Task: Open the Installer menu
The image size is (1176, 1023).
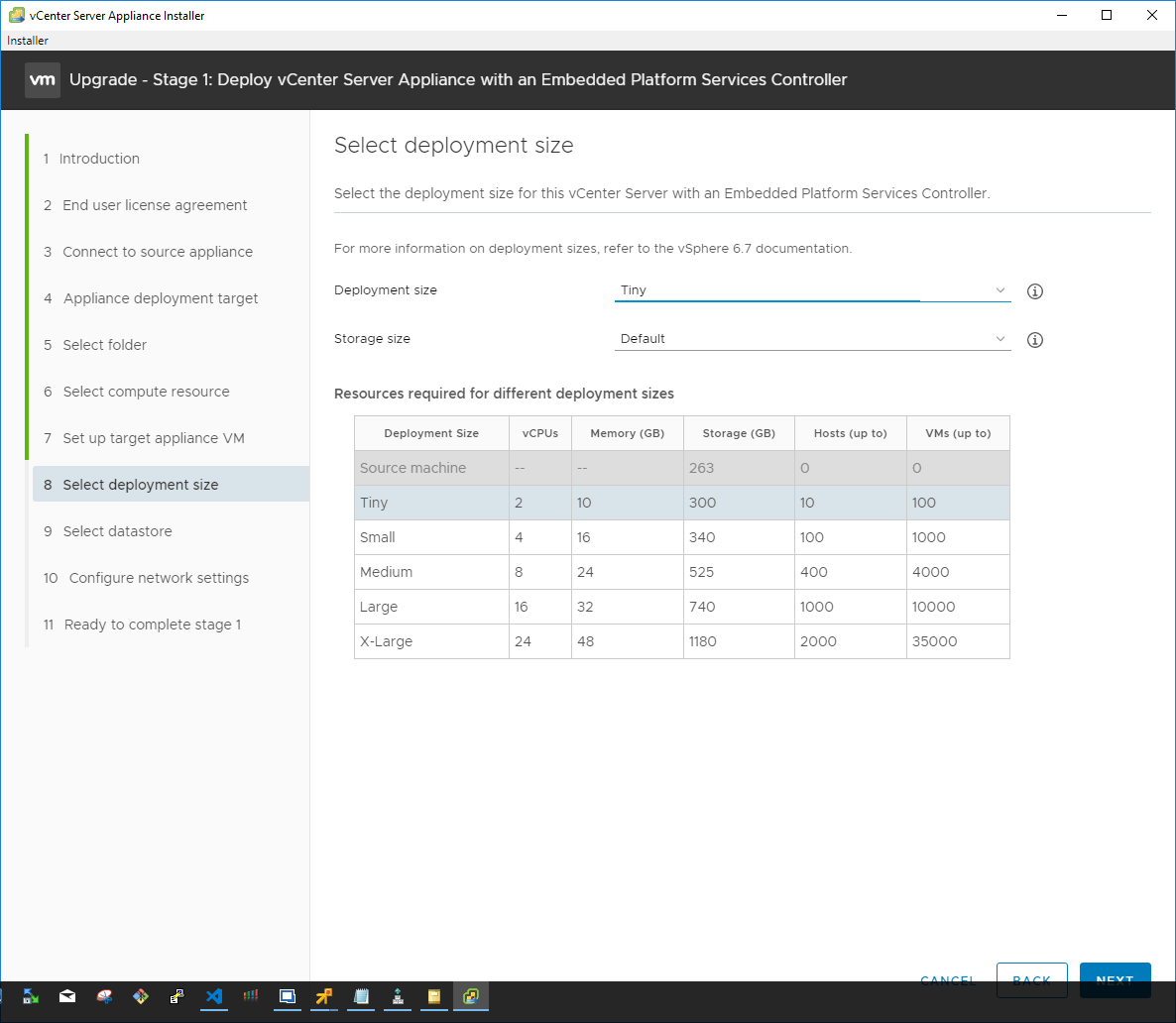Action: point(28,41)
